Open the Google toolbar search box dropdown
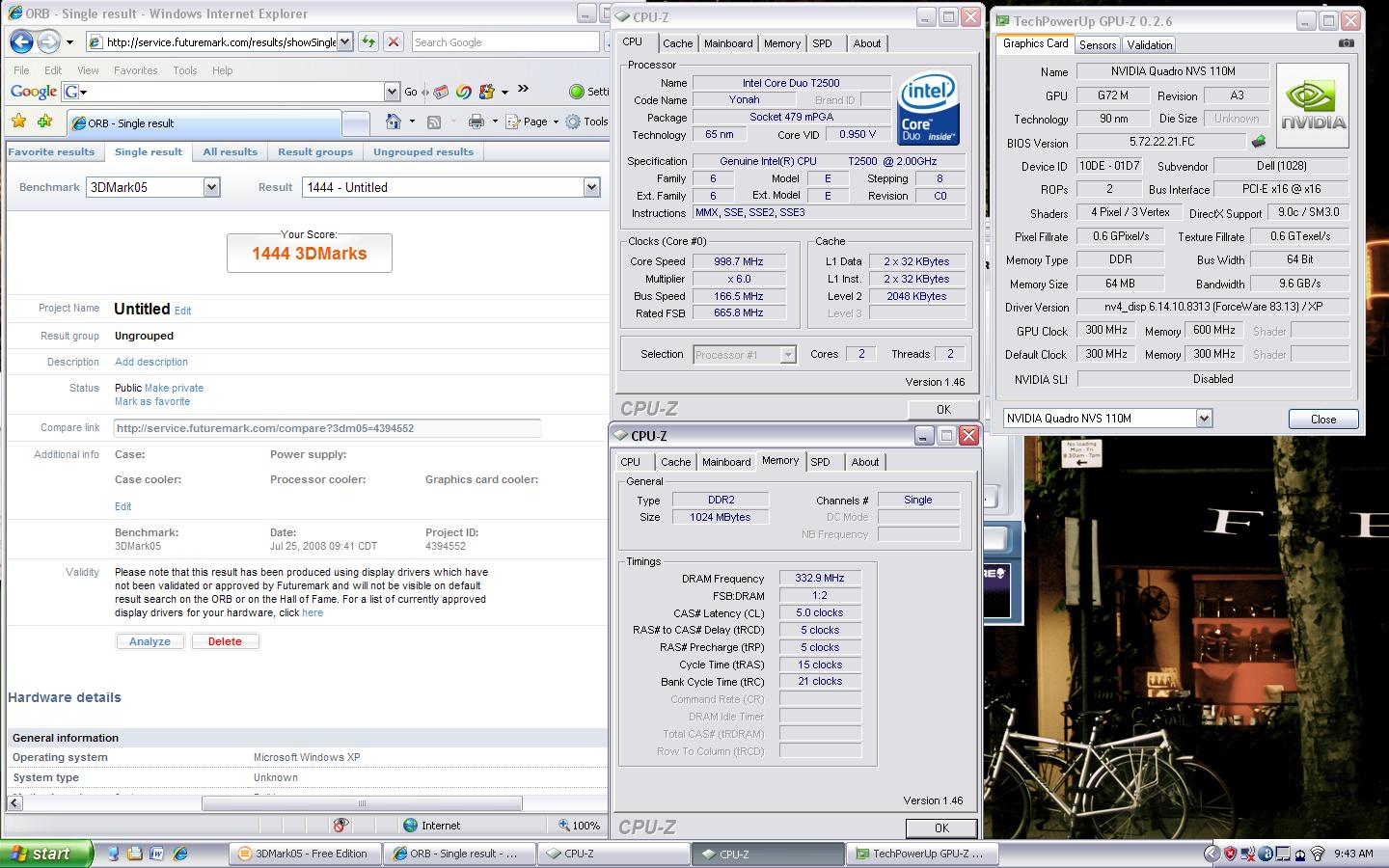The height and width of the screenshot is (868, 1389). click(392, 92)
